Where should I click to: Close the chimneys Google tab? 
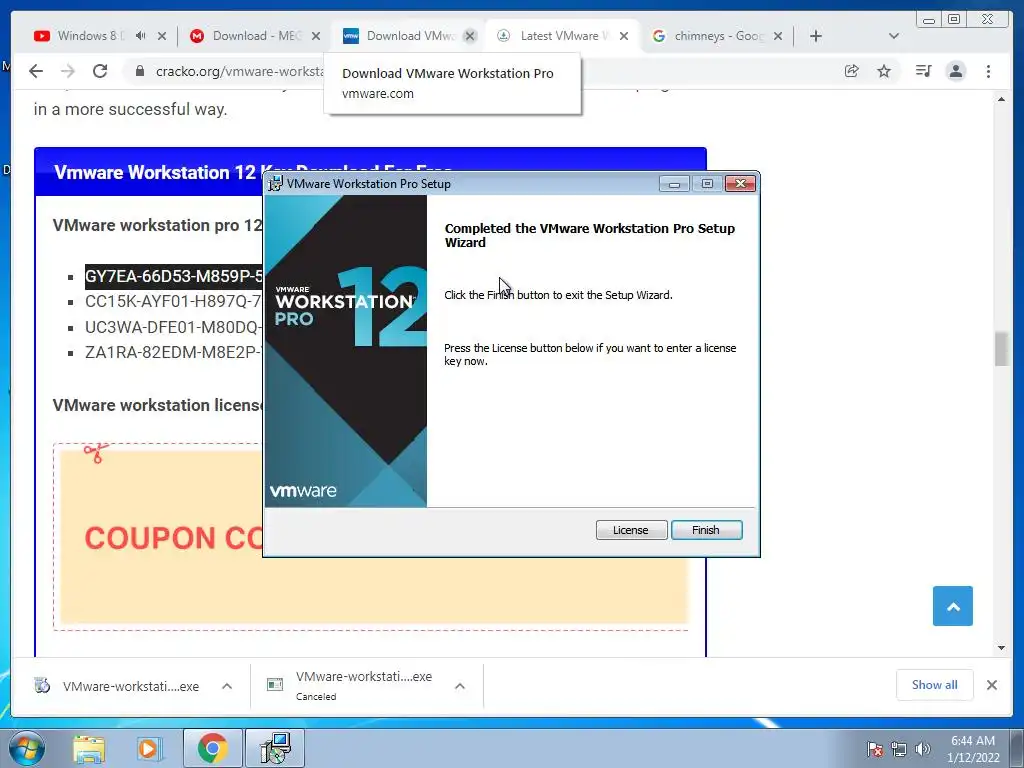pyautogui.click(x=778, y=37)
